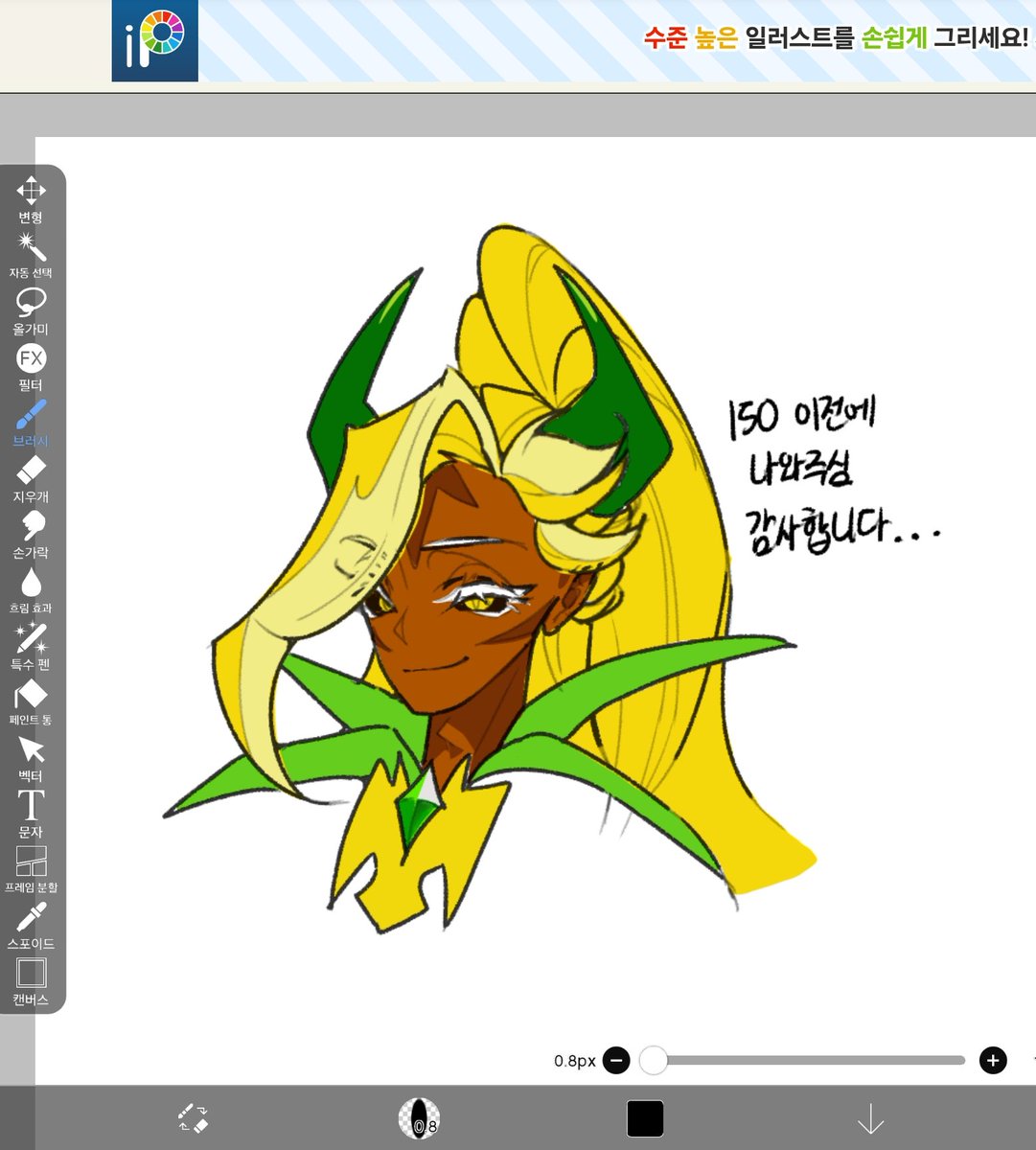
Task: Select the Blur (흐림 효과) tool
Action: pyautogui.click(x=31, y=591)
